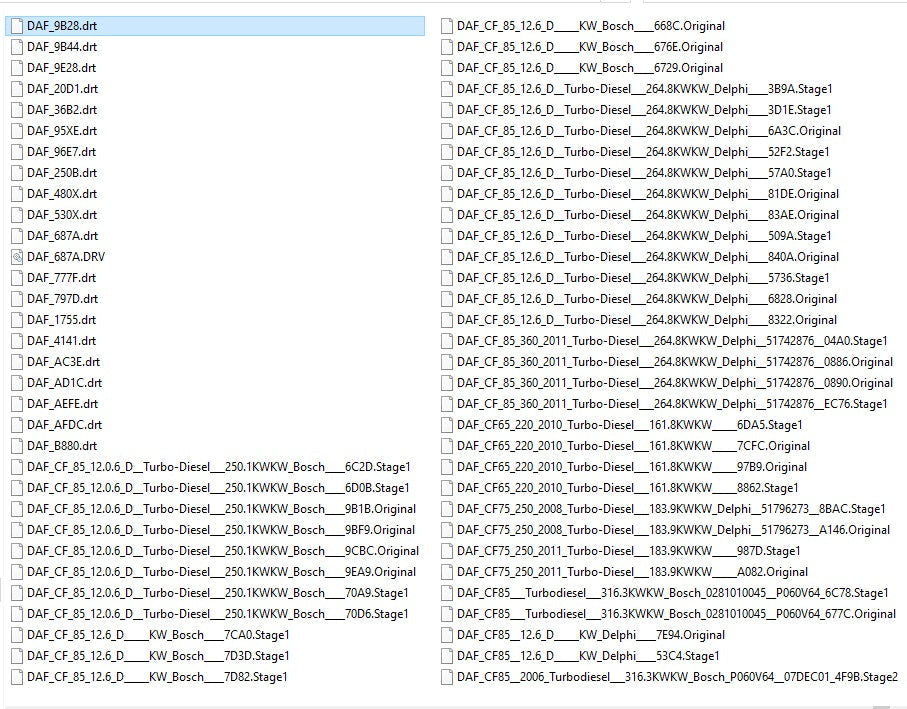This screenshot has width=907, height=709.
Task: Select the file ending in 9CBC.Original
Action: [223, 551]
